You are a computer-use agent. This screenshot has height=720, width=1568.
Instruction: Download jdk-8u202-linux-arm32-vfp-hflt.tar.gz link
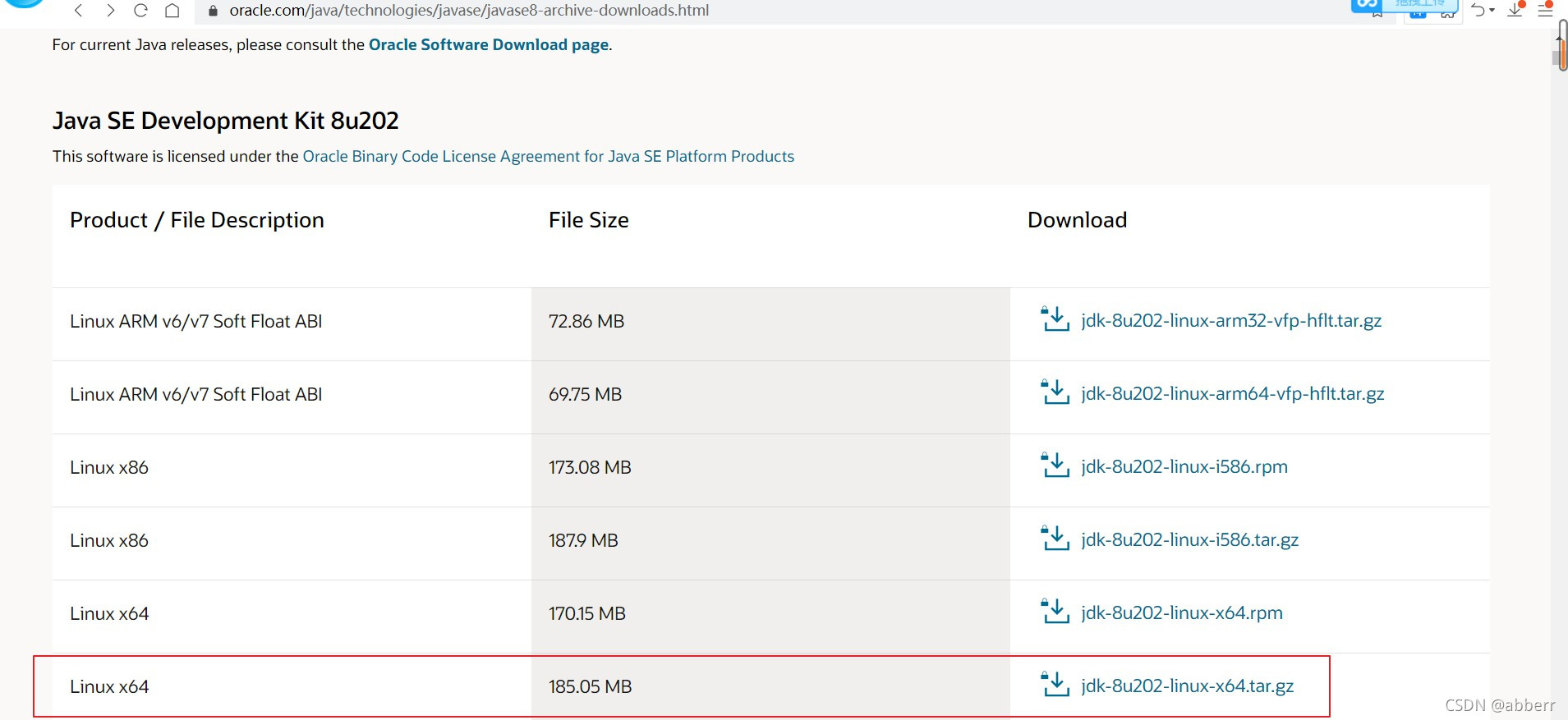pos(1231,320)
